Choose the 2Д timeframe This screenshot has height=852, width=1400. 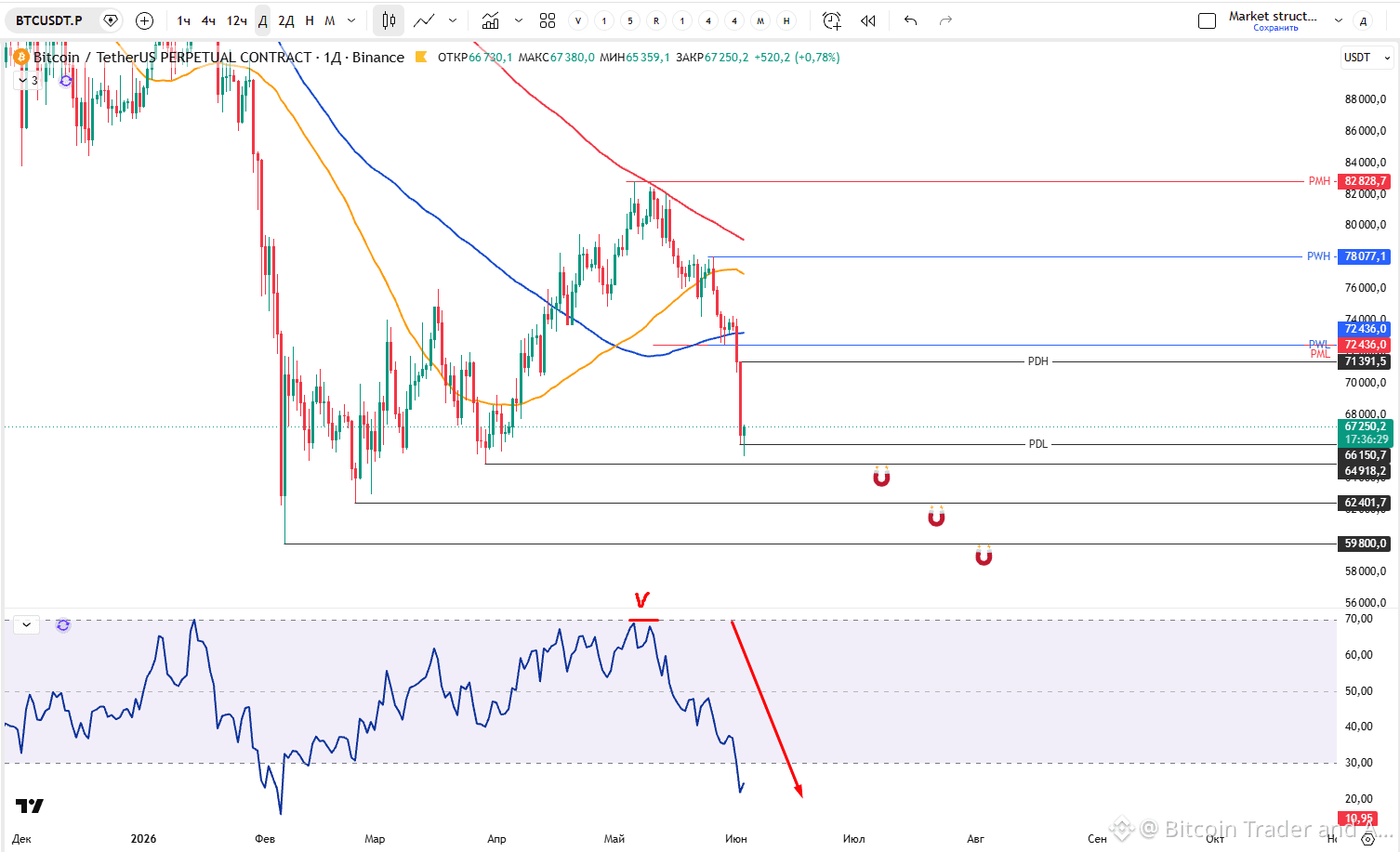(286, 20)
